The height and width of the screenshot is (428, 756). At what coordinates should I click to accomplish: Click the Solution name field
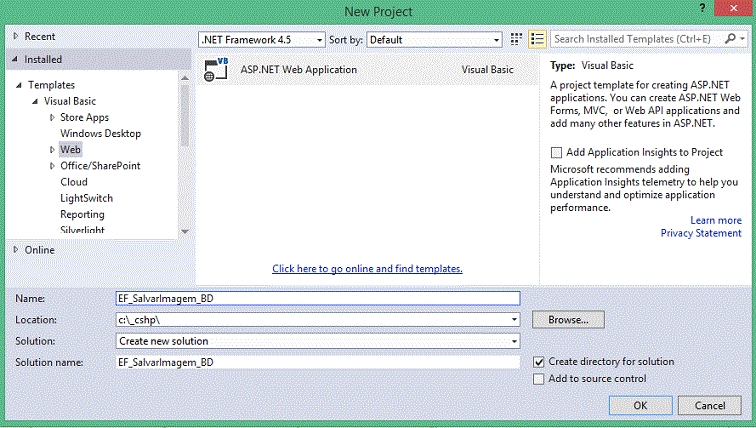click(x=318, y=362)
